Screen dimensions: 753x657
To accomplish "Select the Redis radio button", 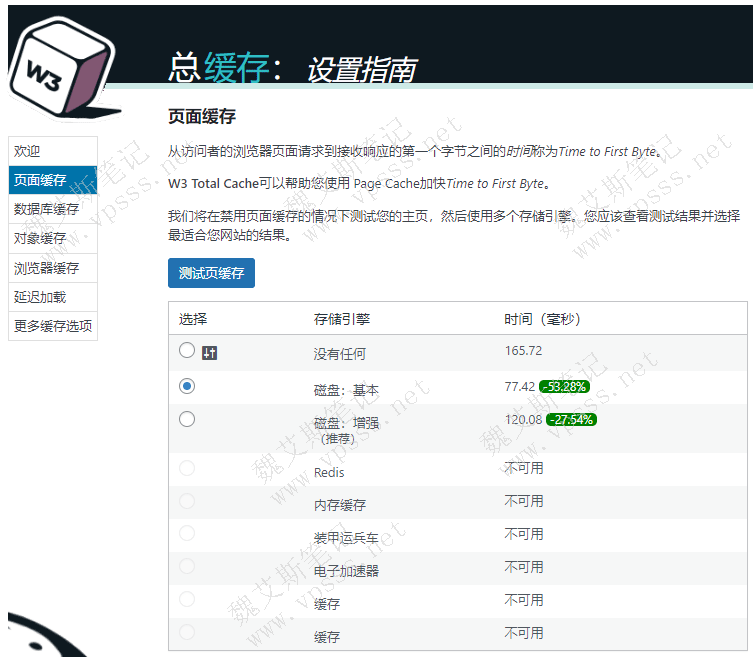I will (x=187, y=468).
